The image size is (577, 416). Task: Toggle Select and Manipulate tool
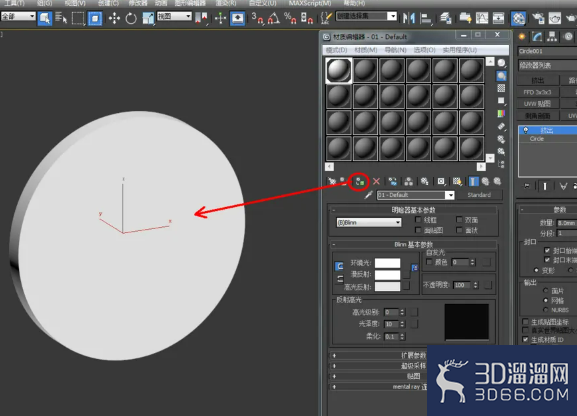[220, 18]
